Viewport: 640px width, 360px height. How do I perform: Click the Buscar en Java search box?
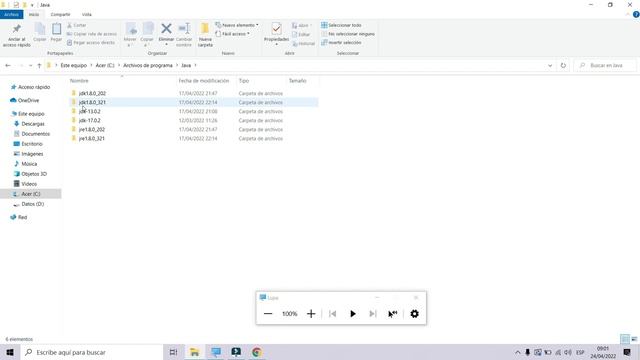coord(605,65)
